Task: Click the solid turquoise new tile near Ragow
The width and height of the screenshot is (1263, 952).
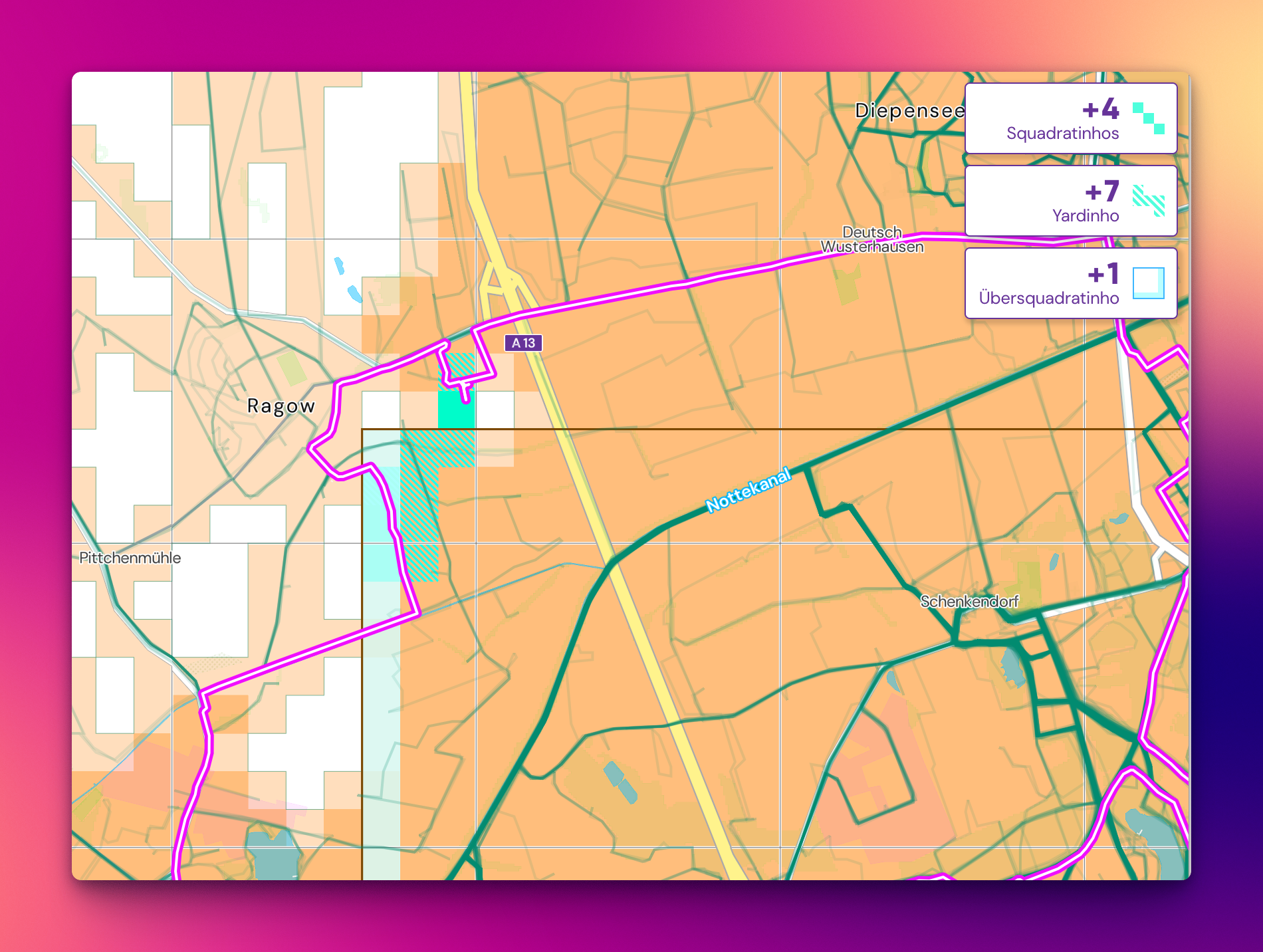Action: pyautogui.click(x=456, y=410)
